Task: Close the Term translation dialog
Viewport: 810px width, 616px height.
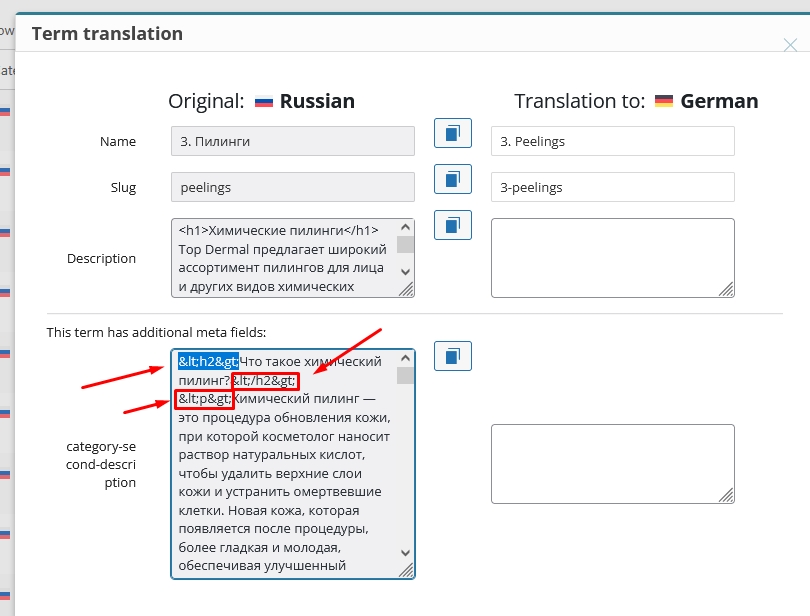Action: pyautogui.click(x=790, y=45)
